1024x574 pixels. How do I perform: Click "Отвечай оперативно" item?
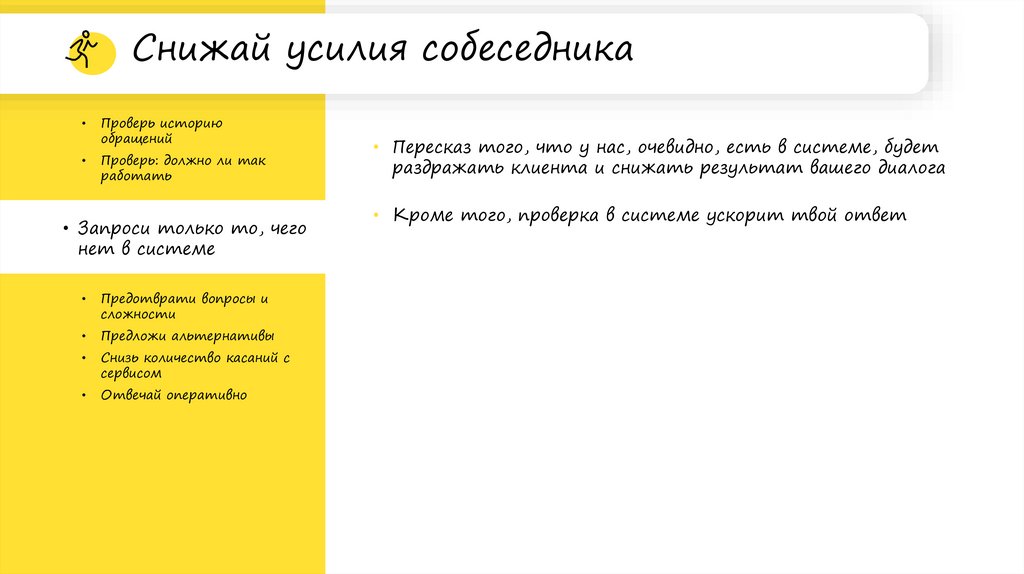(174, 394)
